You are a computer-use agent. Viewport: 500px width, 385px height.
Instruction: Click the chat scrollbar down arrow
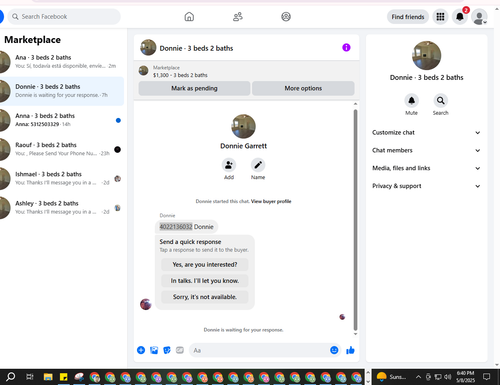[355, 334]
